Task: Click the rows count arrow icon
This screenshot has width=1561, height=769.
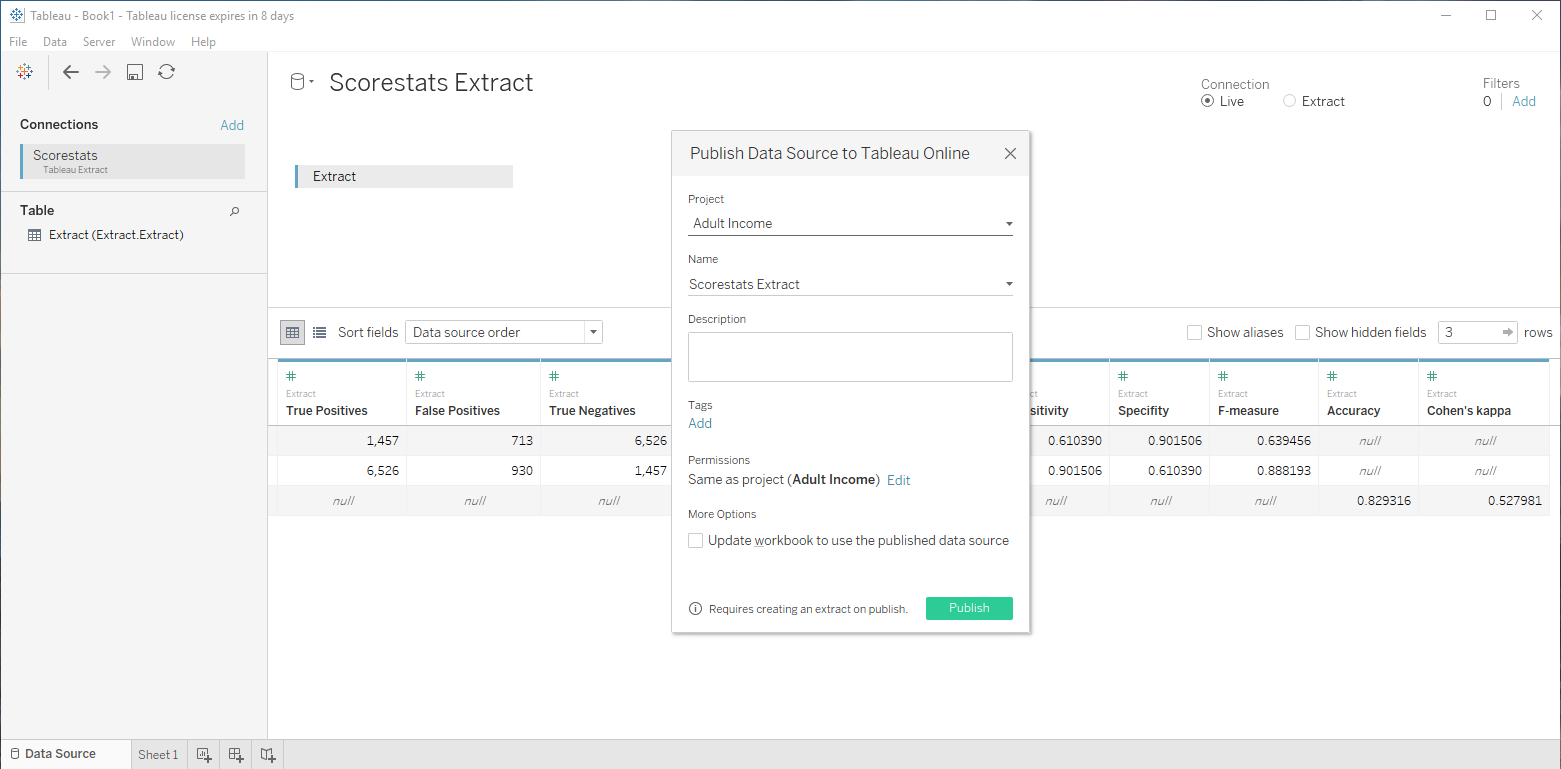Action: [x=1509, y=332]
